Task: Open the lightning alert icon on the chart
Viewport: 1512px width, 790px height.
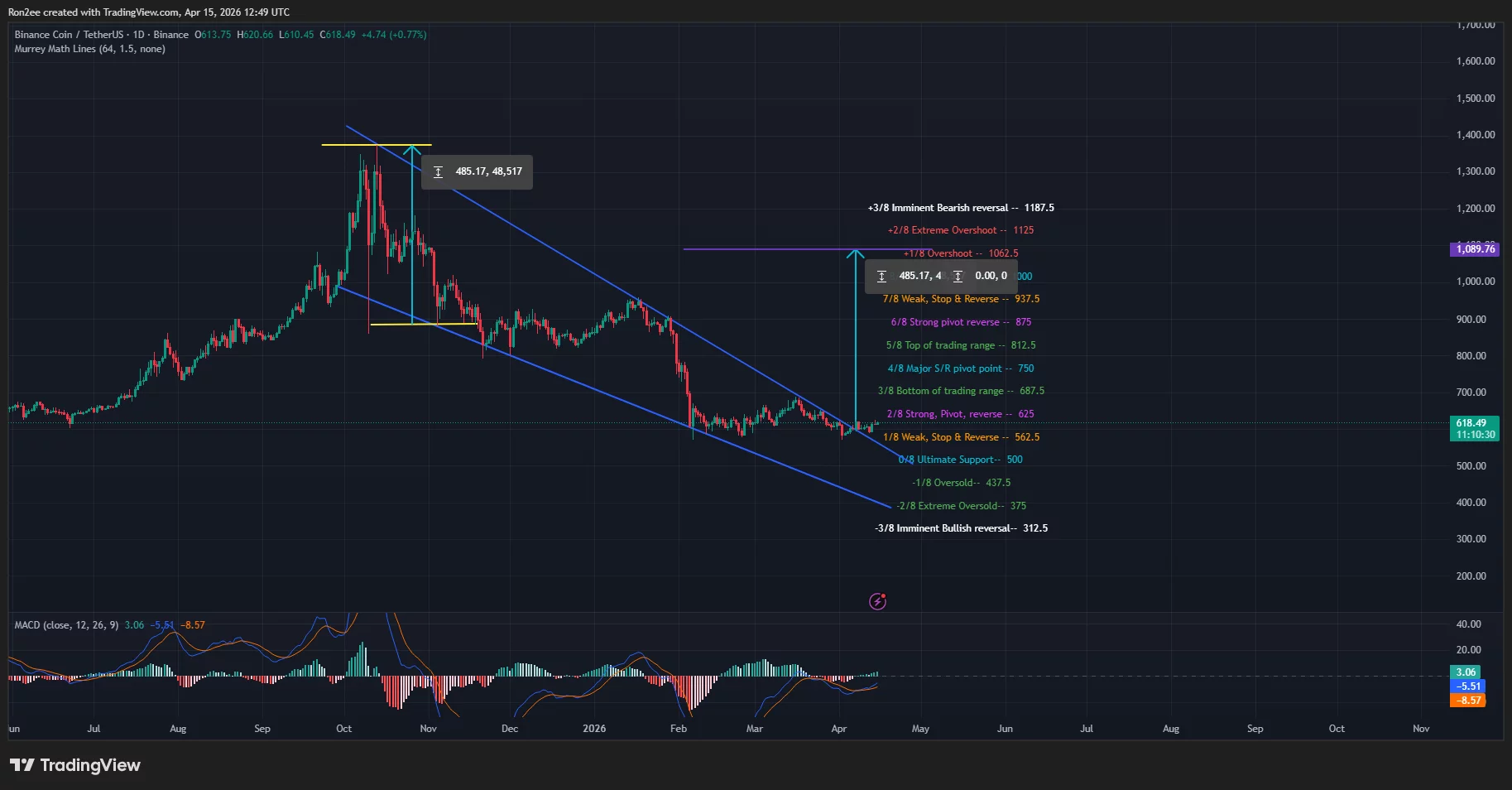Action: click(x=877, y=601)
